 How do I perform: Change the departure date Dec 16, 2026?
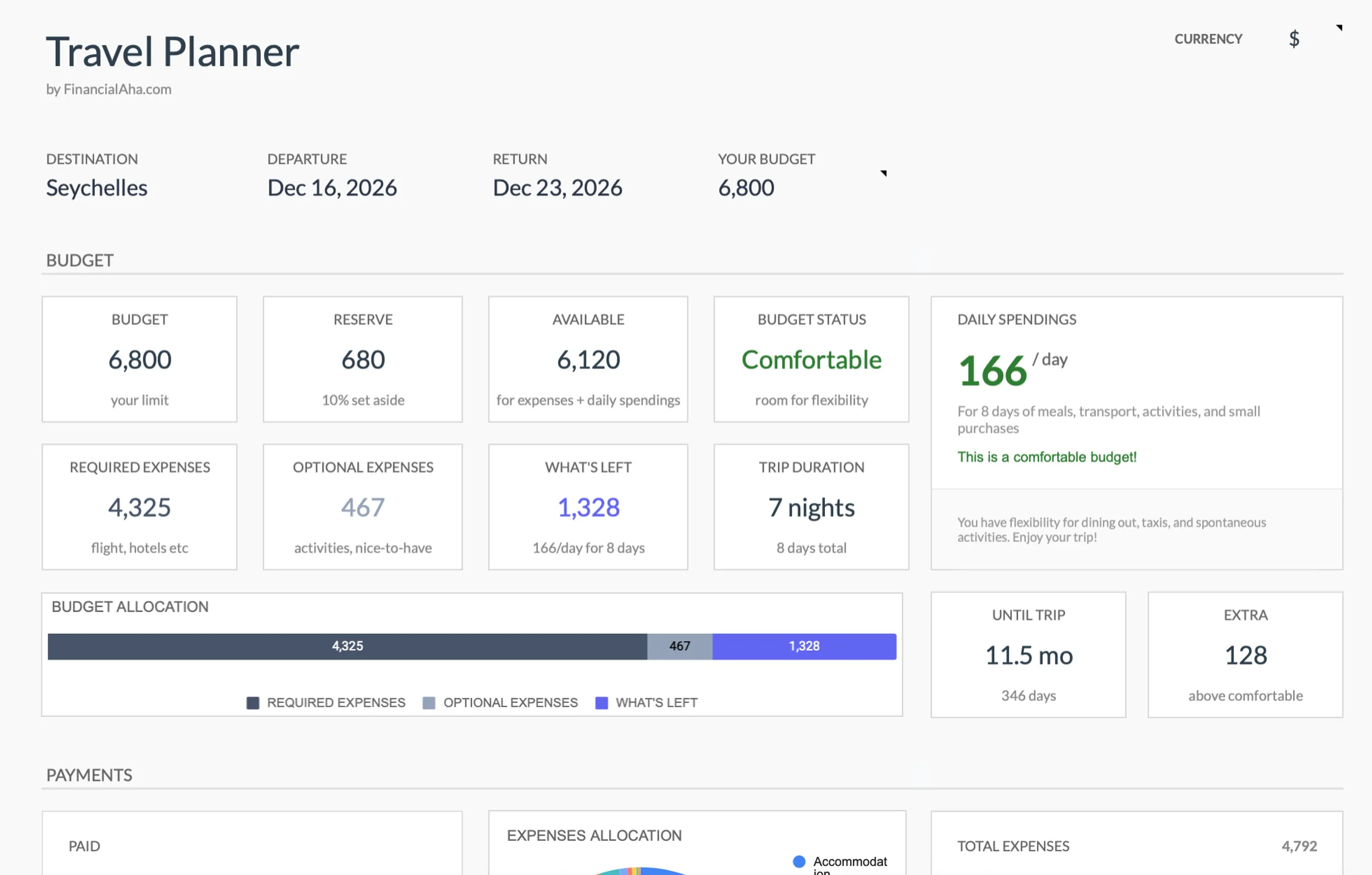(x=332, y=187)
